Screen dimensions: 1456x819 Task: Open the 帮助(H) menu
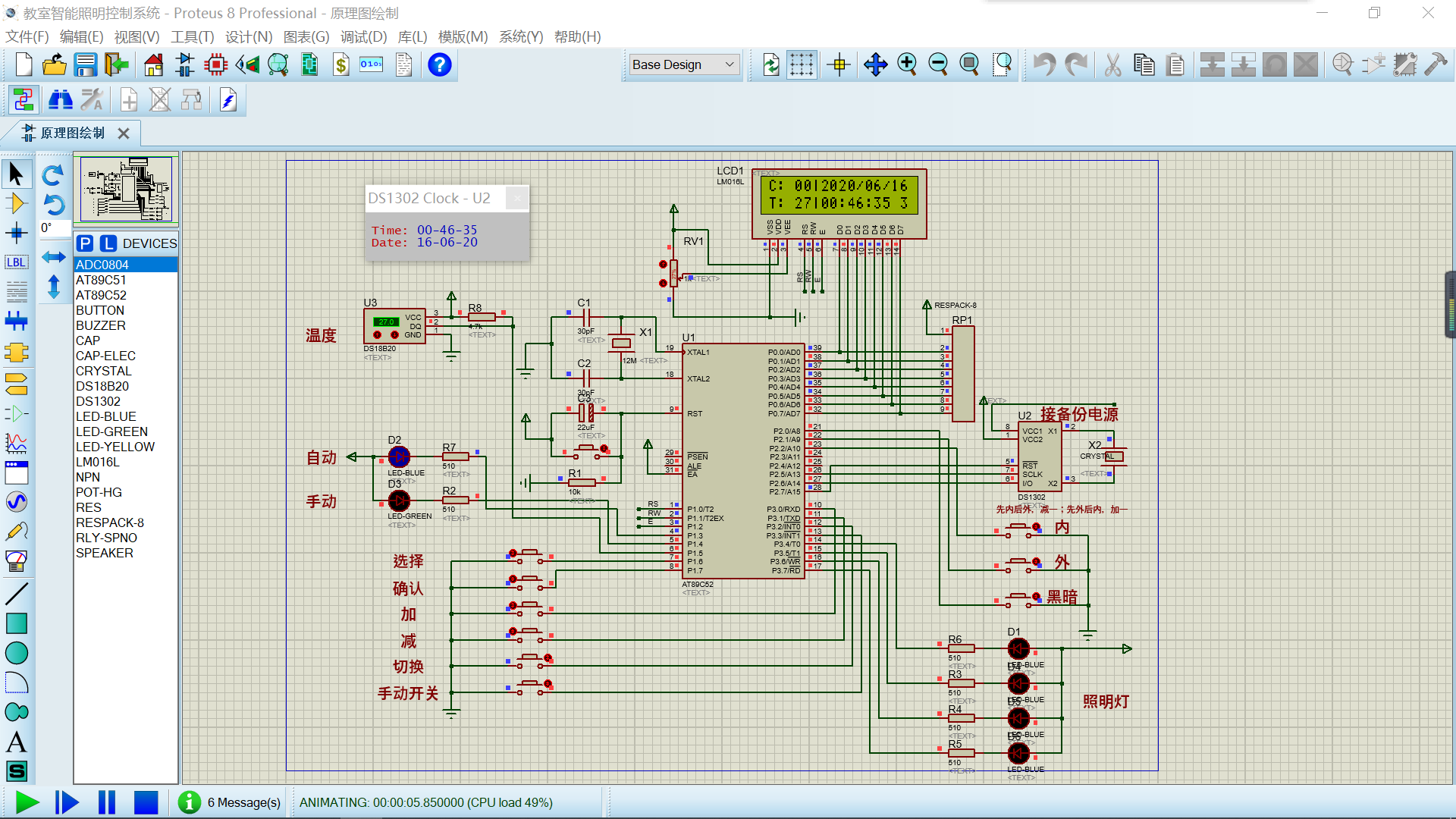578,36
